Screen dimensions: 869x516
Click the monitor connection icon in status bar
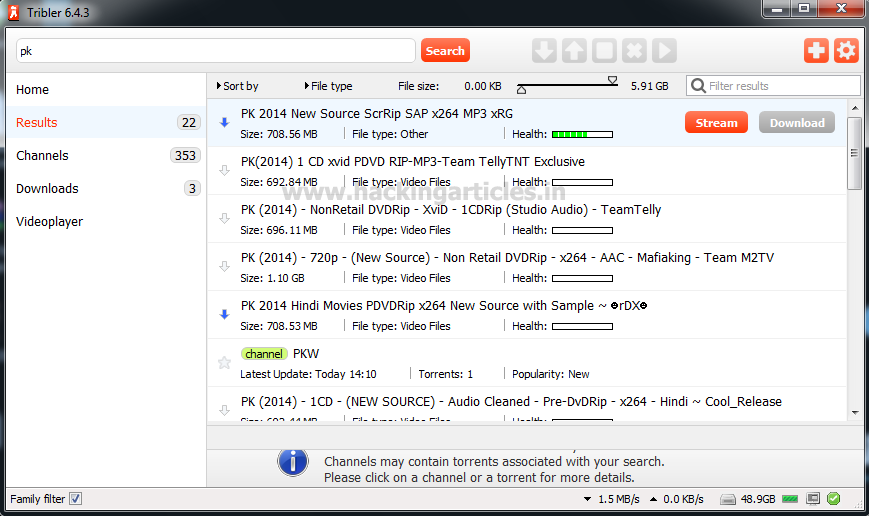(813, 499)
